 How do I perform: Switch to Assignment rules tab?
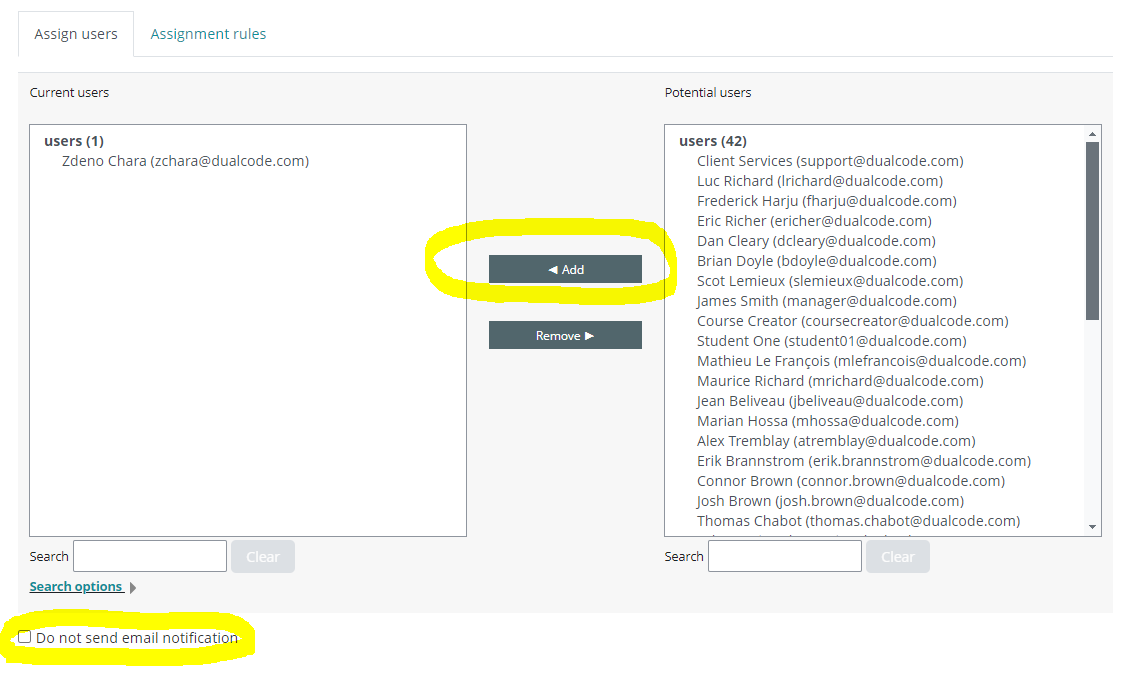[208, 34]
